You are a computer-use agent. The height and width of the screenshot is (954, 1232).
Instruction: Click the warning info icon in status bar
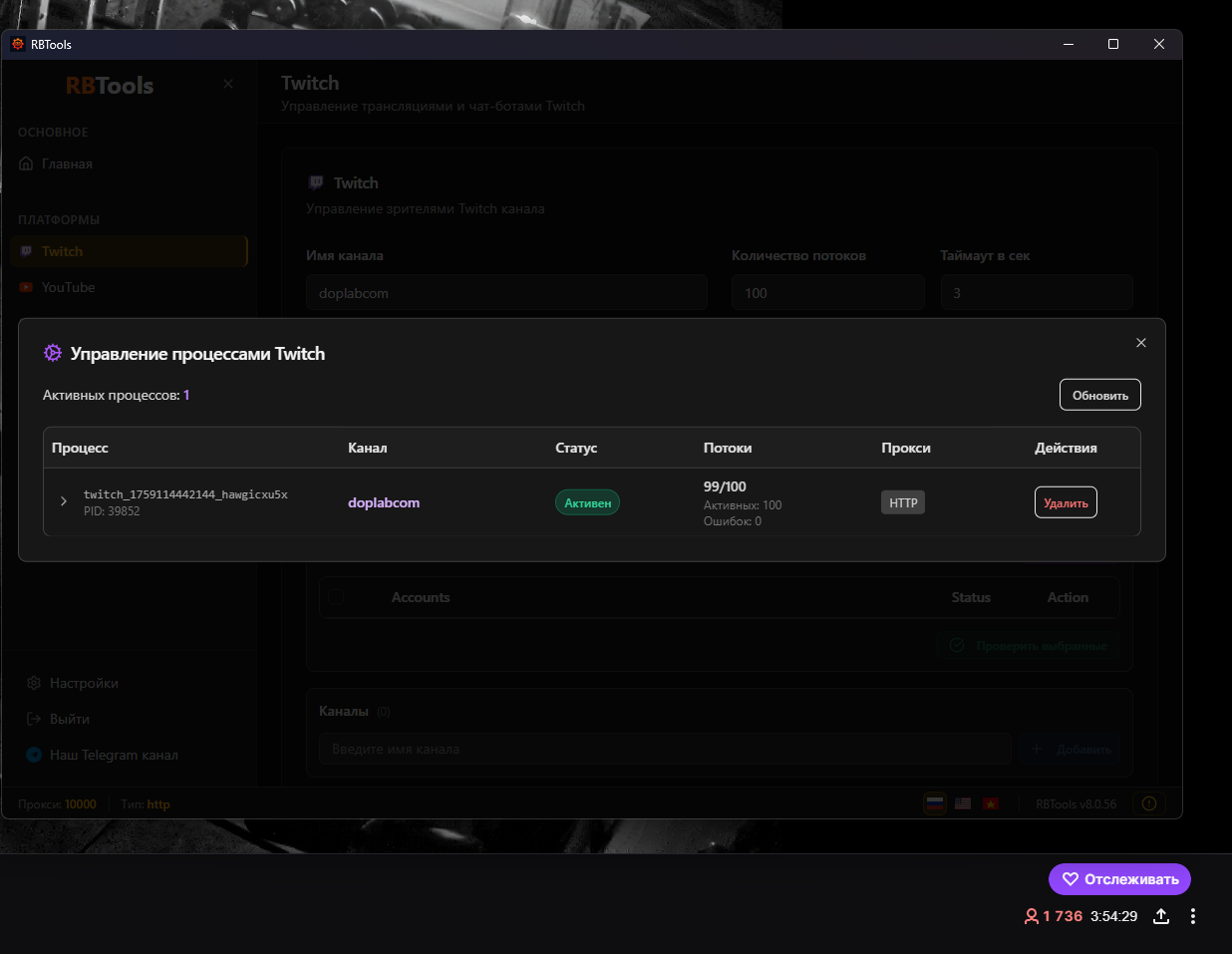(x=1149, y=803)
